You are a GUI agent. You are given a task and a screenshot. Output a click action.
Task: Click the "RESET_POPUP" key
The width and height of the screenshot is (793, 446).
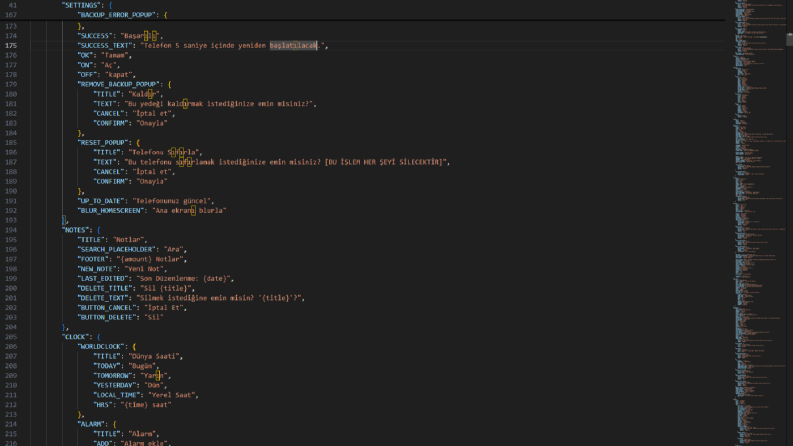click(x=105, y=143)
